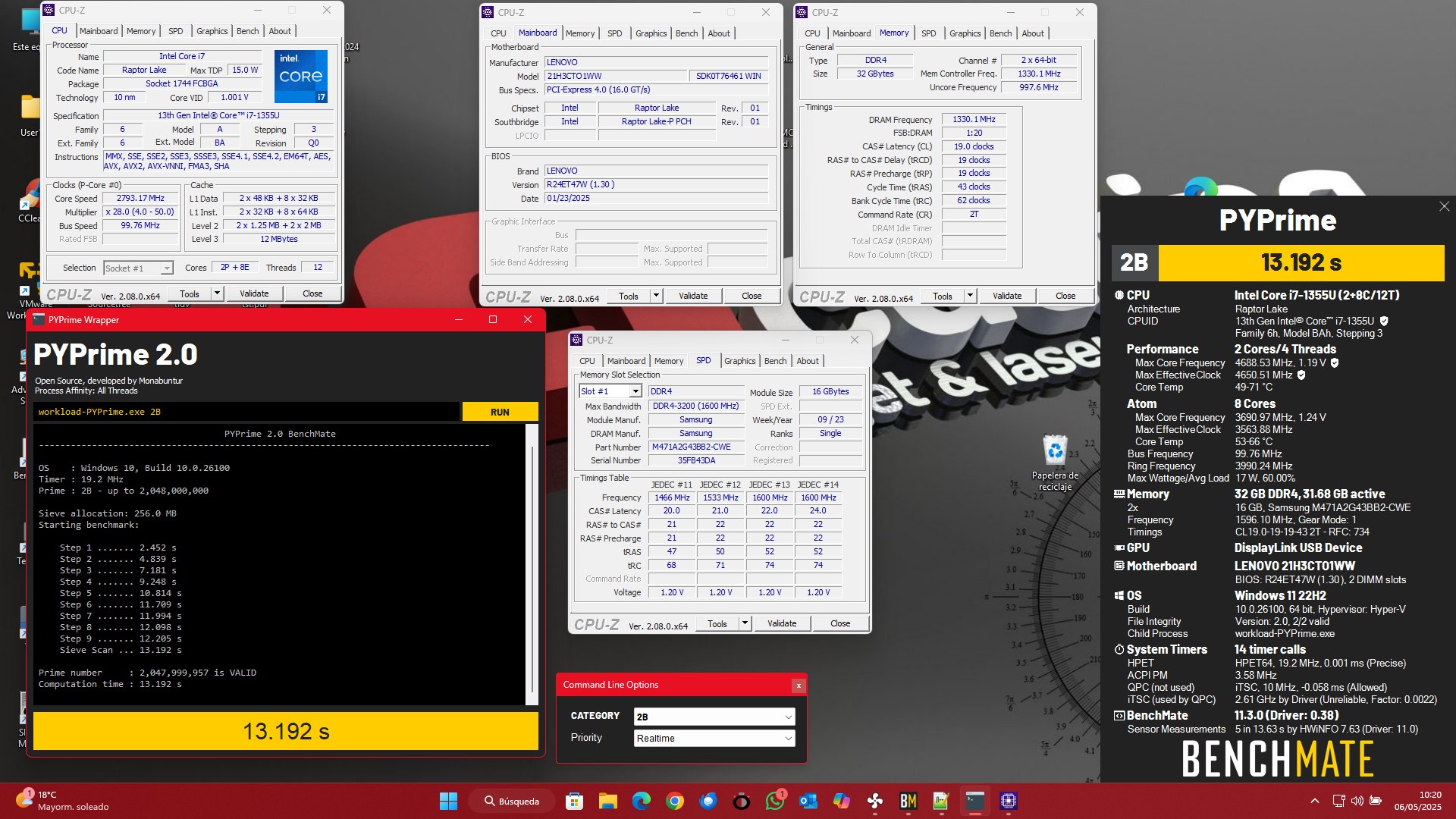Open the Socket #1 selection dropdown
This screenshot has height=819, width=1456.
pos(138,268)
